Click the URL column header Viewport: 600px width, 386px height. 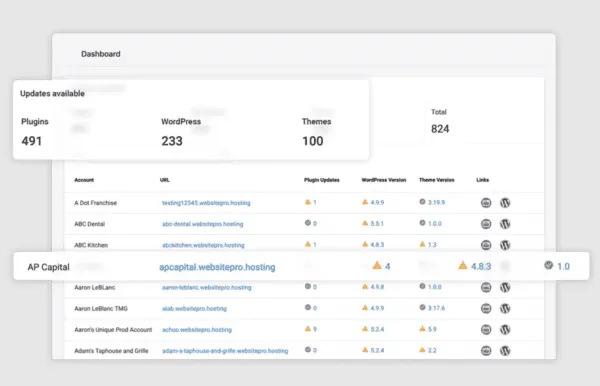165,180
